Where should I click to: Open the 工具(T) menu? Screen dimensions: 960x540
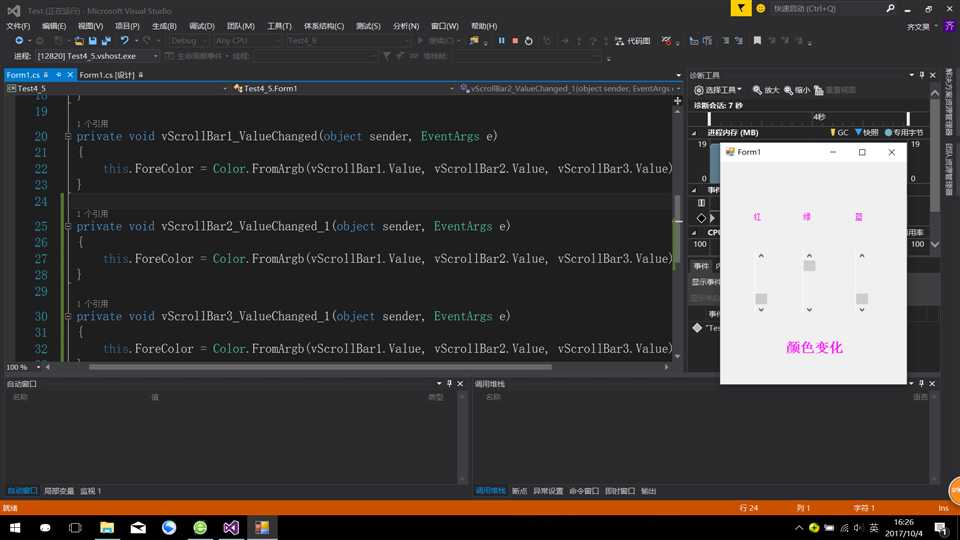(x=279, y=26)
